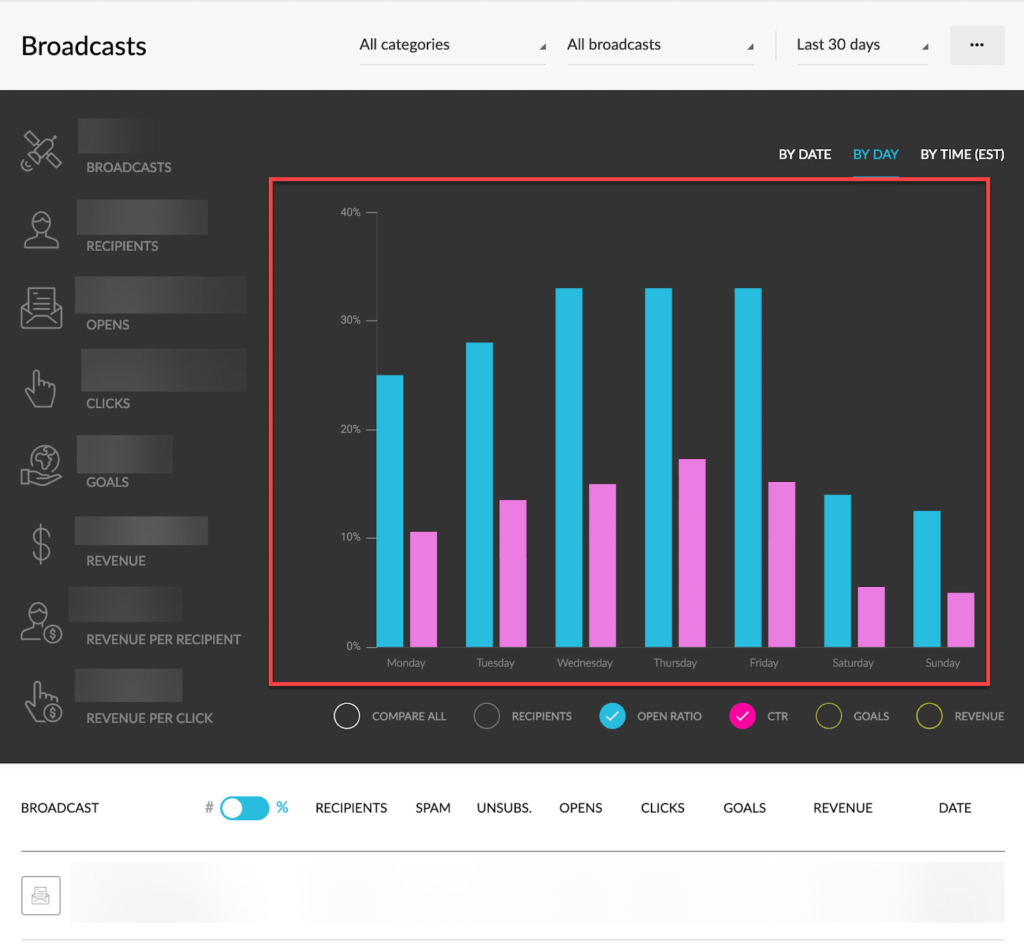Open the Last 30 days dropdown
Image resolution: width=1024 pixels, height=947 pixels.
tap(862, 45)
